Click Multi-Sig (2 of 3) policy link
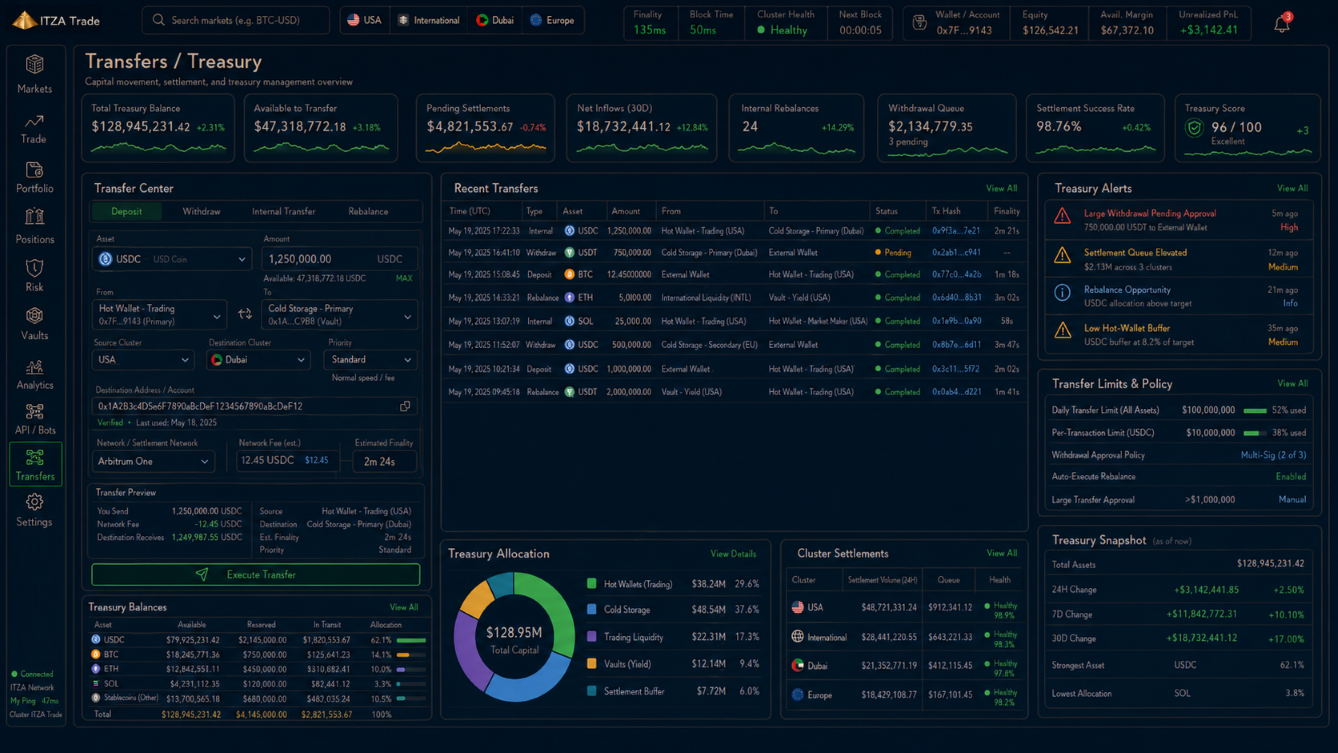1338x753 pixels. click(1273, 455)
